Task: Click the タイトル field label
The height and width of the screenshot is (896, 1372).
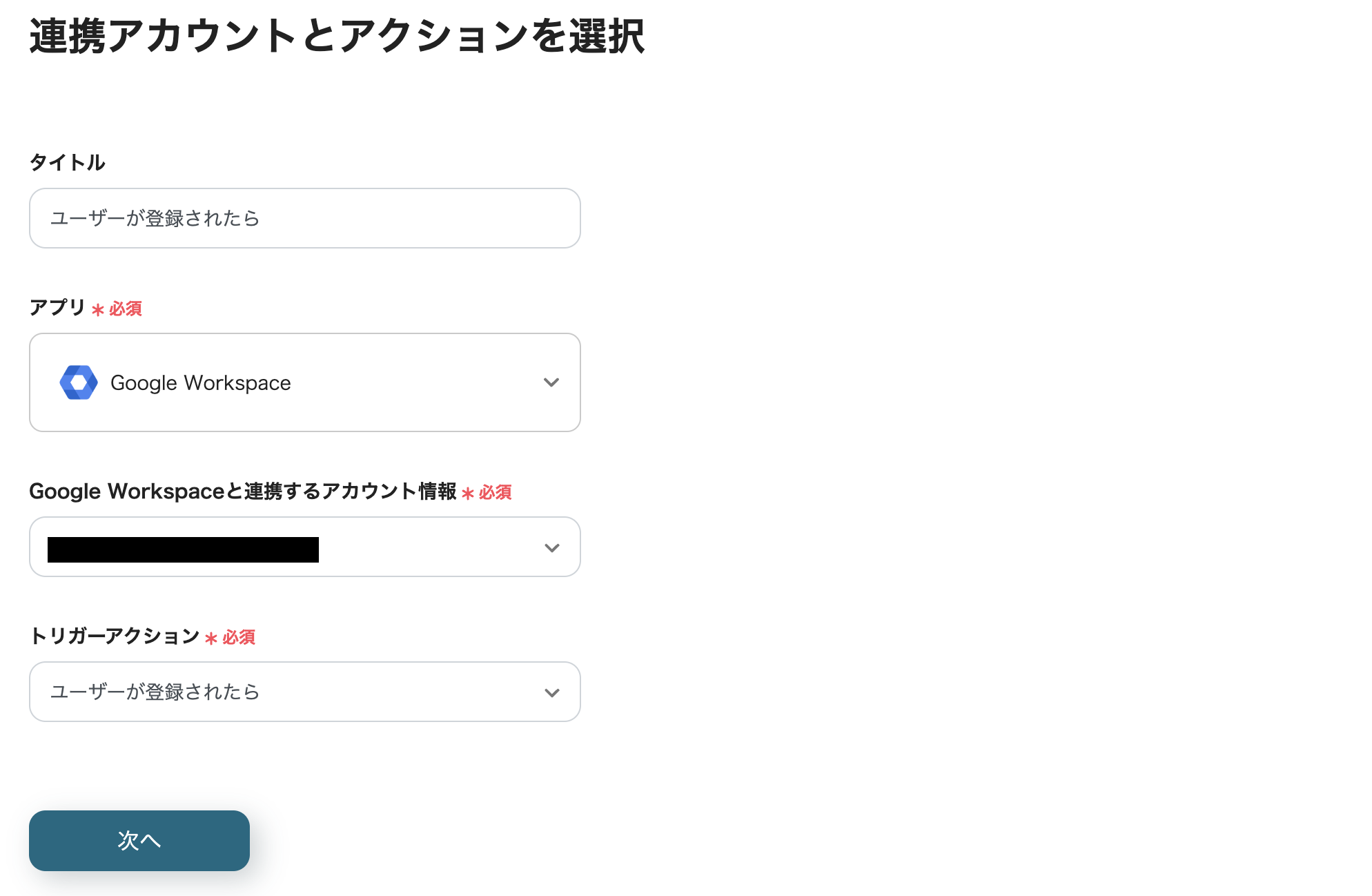Action: point(68,162)
